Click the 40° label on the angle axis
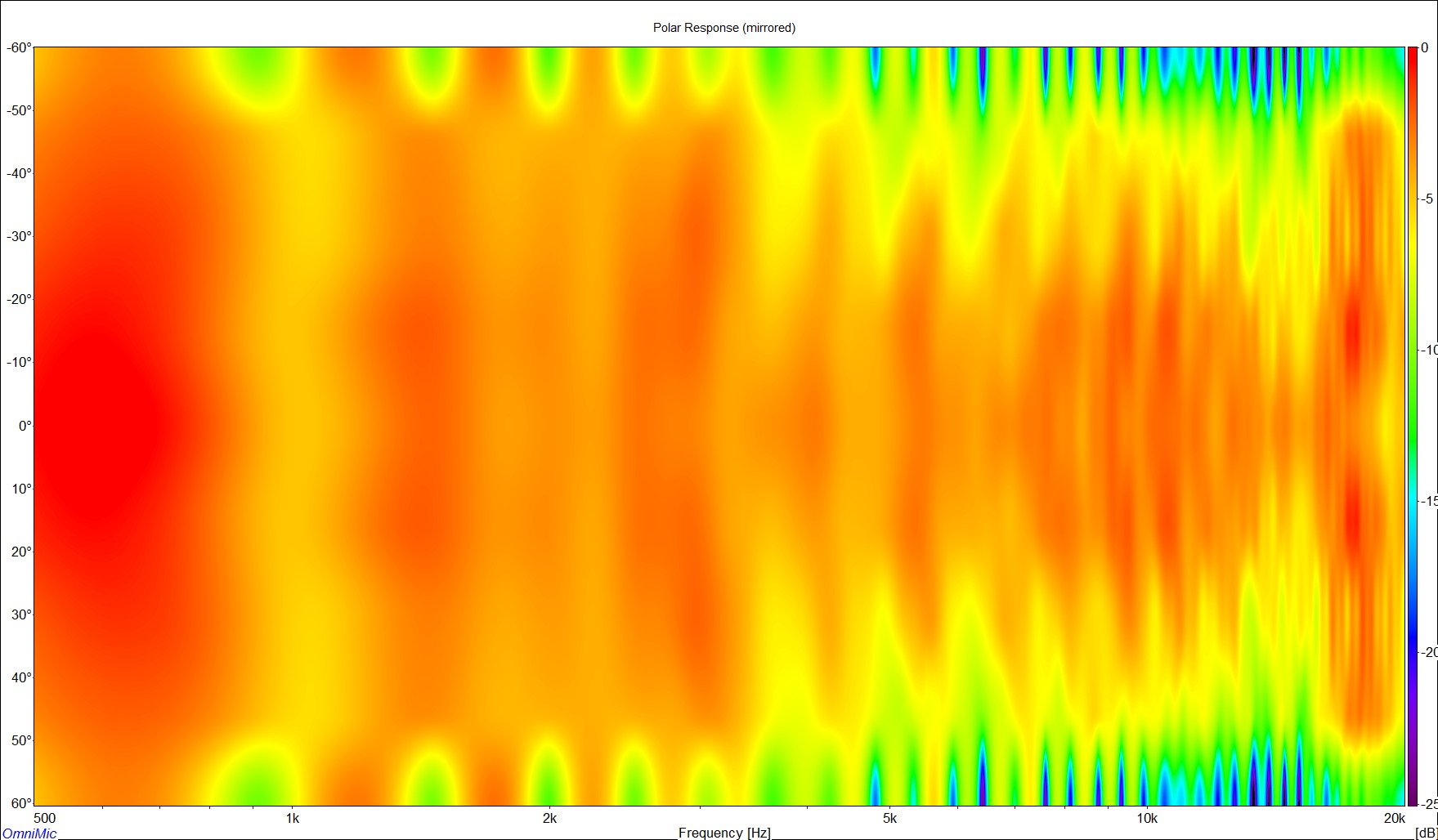Image resolution: width=1438 pixels, height=840 pixels. [20, 677]
